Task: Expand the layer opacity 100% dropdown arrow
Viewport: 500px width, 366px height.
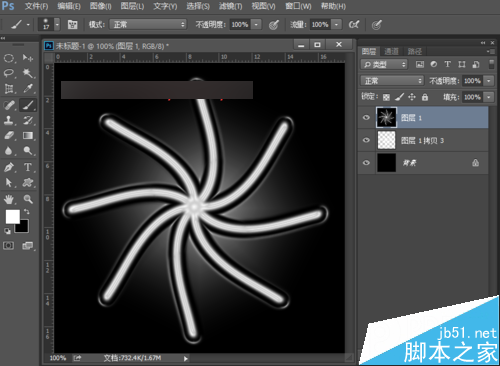Action: (x=488, y=81)
